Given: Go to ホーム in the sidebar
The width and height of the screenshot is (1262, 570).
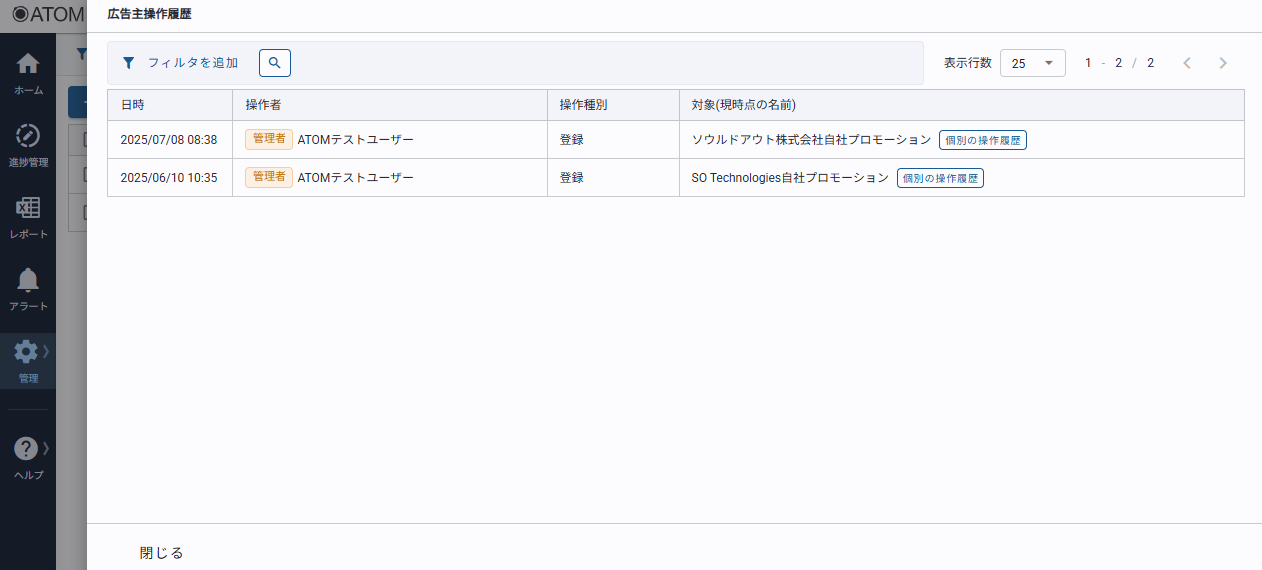Looking at the screenshot, I should (28, 72).
